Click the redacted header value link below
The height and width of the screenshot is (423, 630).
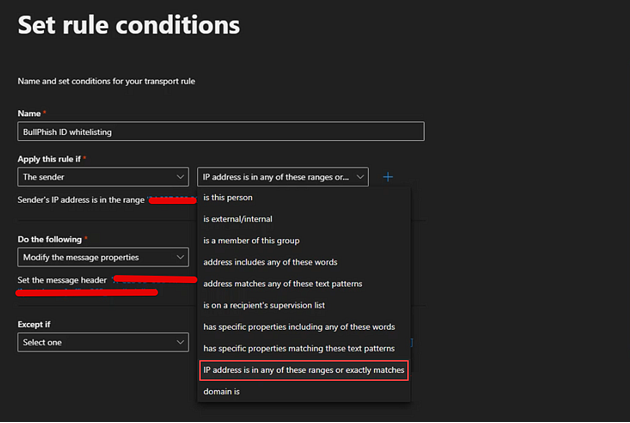pyautogui.click(x=87, y=293)
